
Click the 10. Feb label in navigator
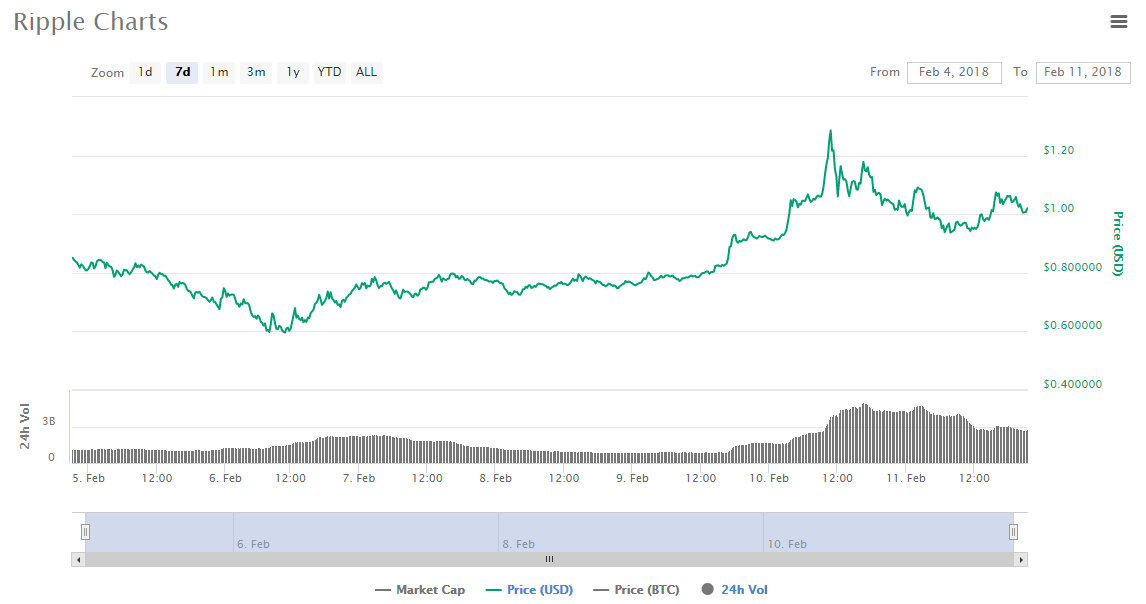click(786, 544)
